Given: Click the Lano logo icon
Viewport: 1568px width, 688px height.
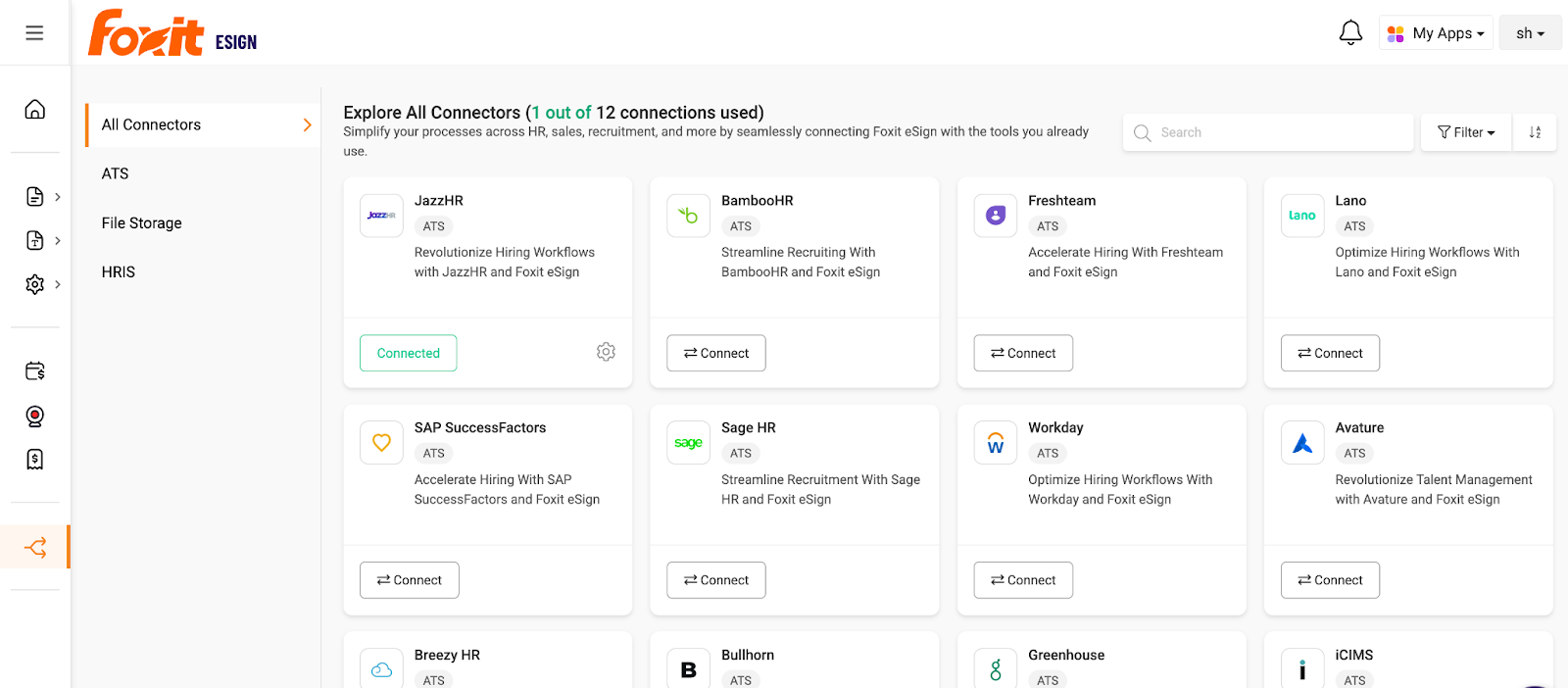Looking at the screenshot, I should point(1302,216).
